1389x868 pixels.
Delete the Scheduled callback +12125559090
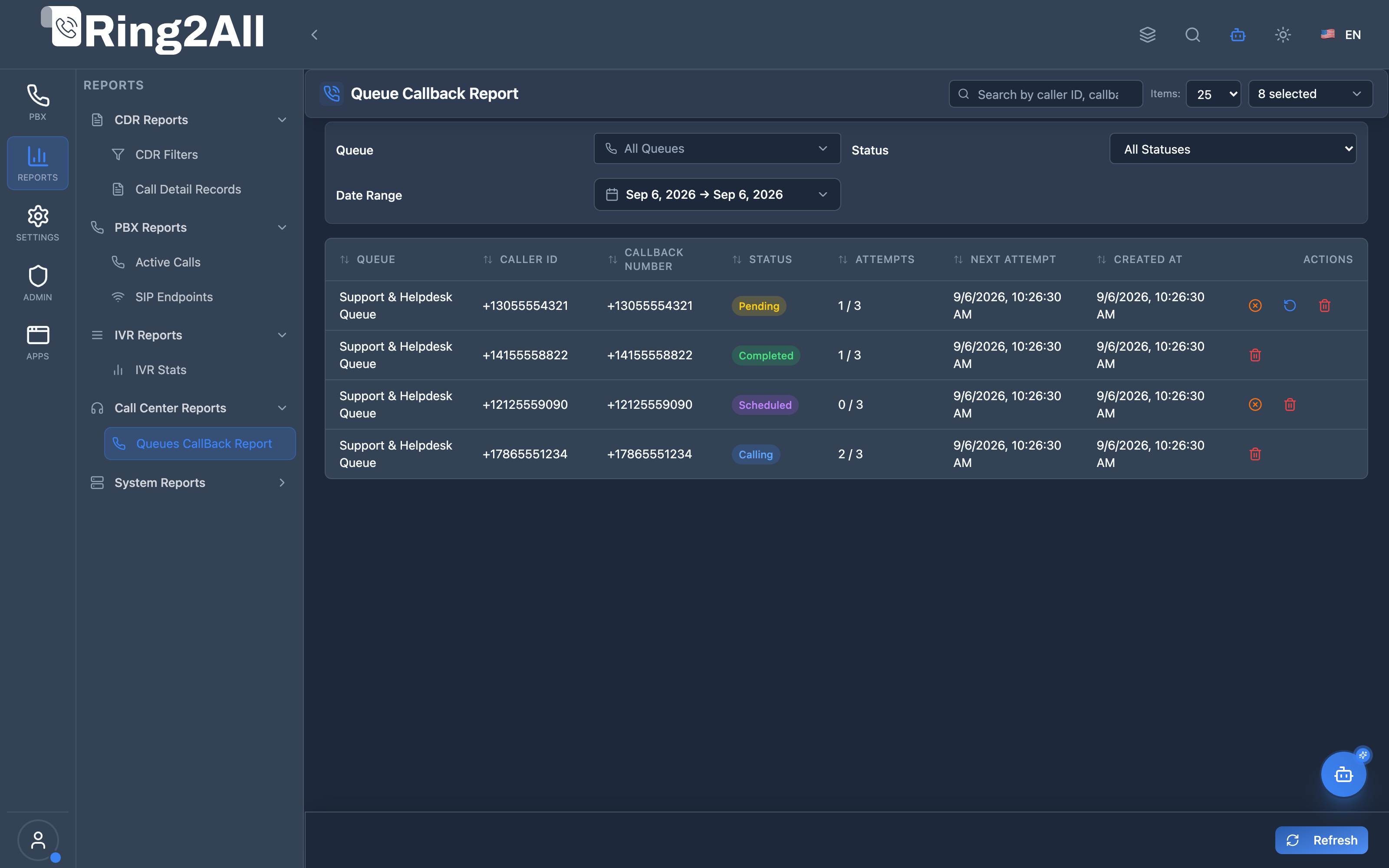coord(1290,404)
